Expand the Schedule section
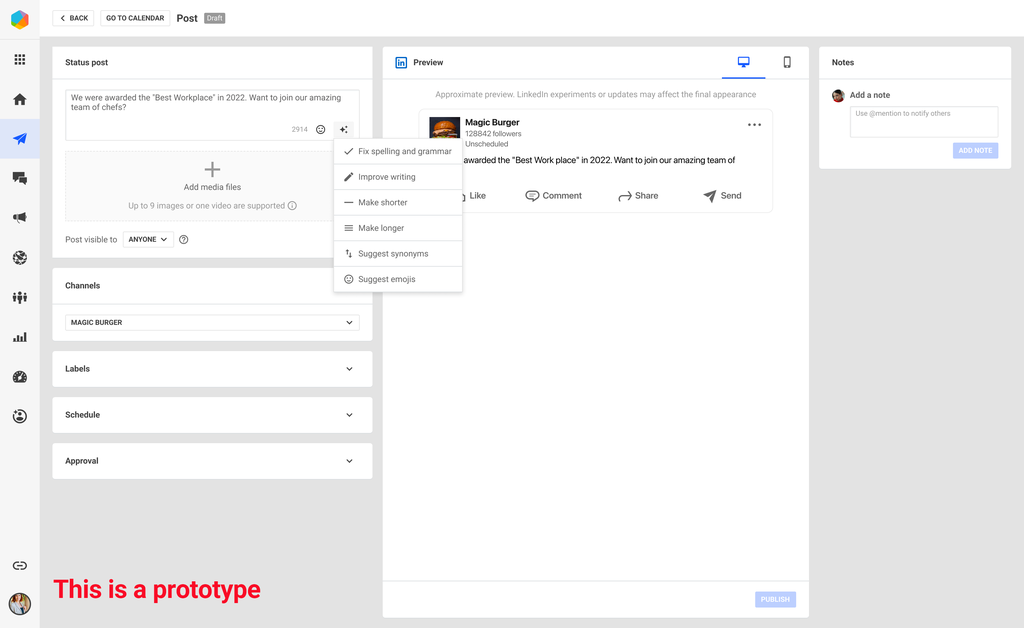Image resolution: width=1024 pixels, height=628 pixels. pos(212,415)
